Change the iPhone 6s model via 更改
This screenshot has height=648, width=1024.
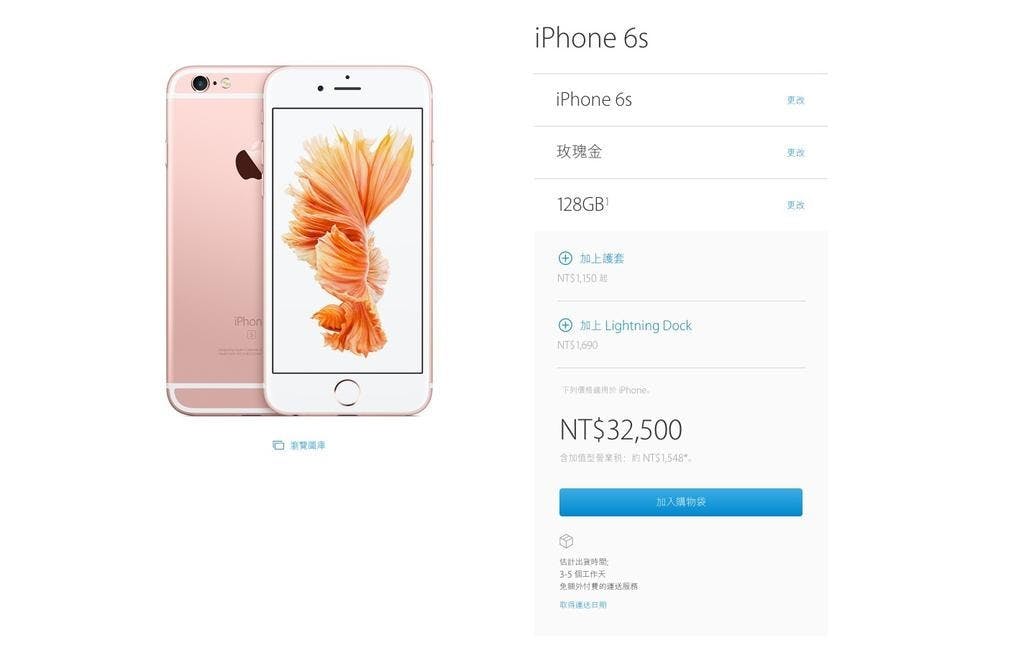(795, 100)
